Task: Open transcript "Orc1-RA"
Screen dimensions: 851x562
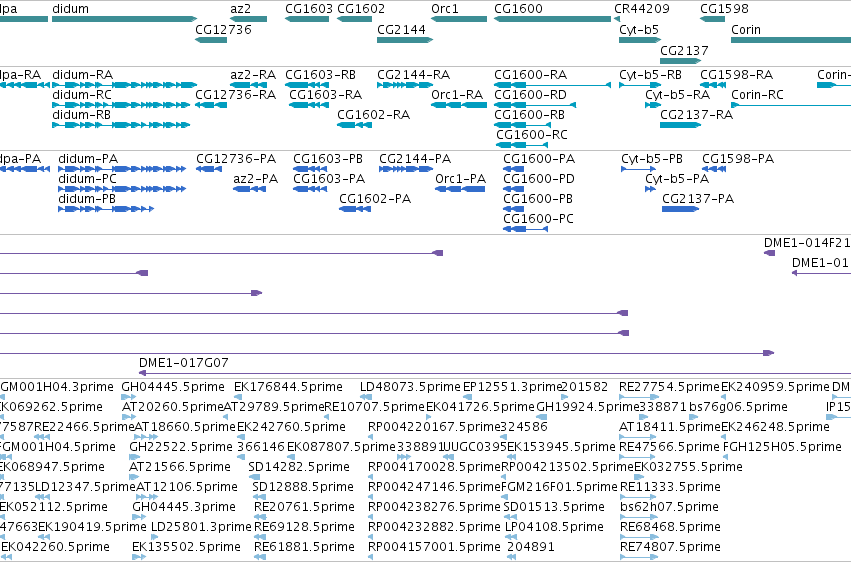Action: tap(459, 105)
